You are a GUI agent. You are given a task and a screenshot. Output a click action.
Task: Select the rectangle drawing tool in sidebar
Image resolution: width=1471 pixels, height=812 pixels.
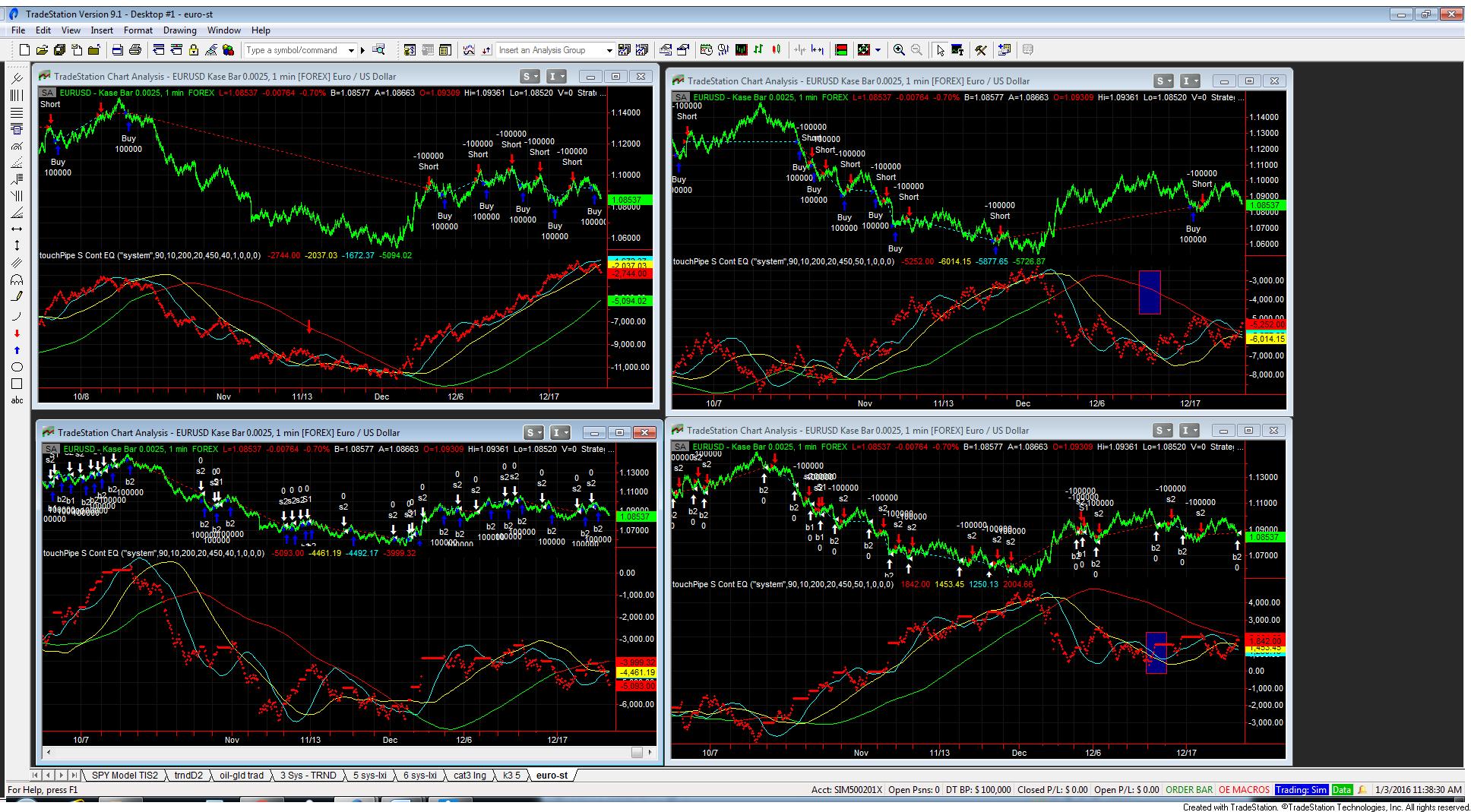coord(17,384)
